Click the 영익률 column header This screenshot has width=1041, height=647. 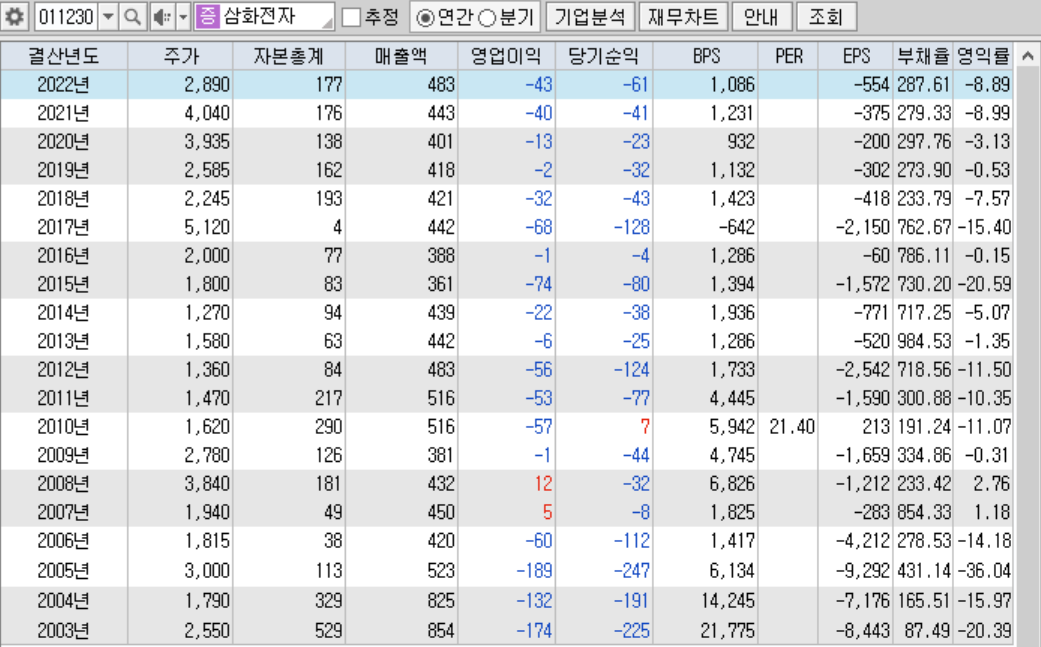coord(984,56)
